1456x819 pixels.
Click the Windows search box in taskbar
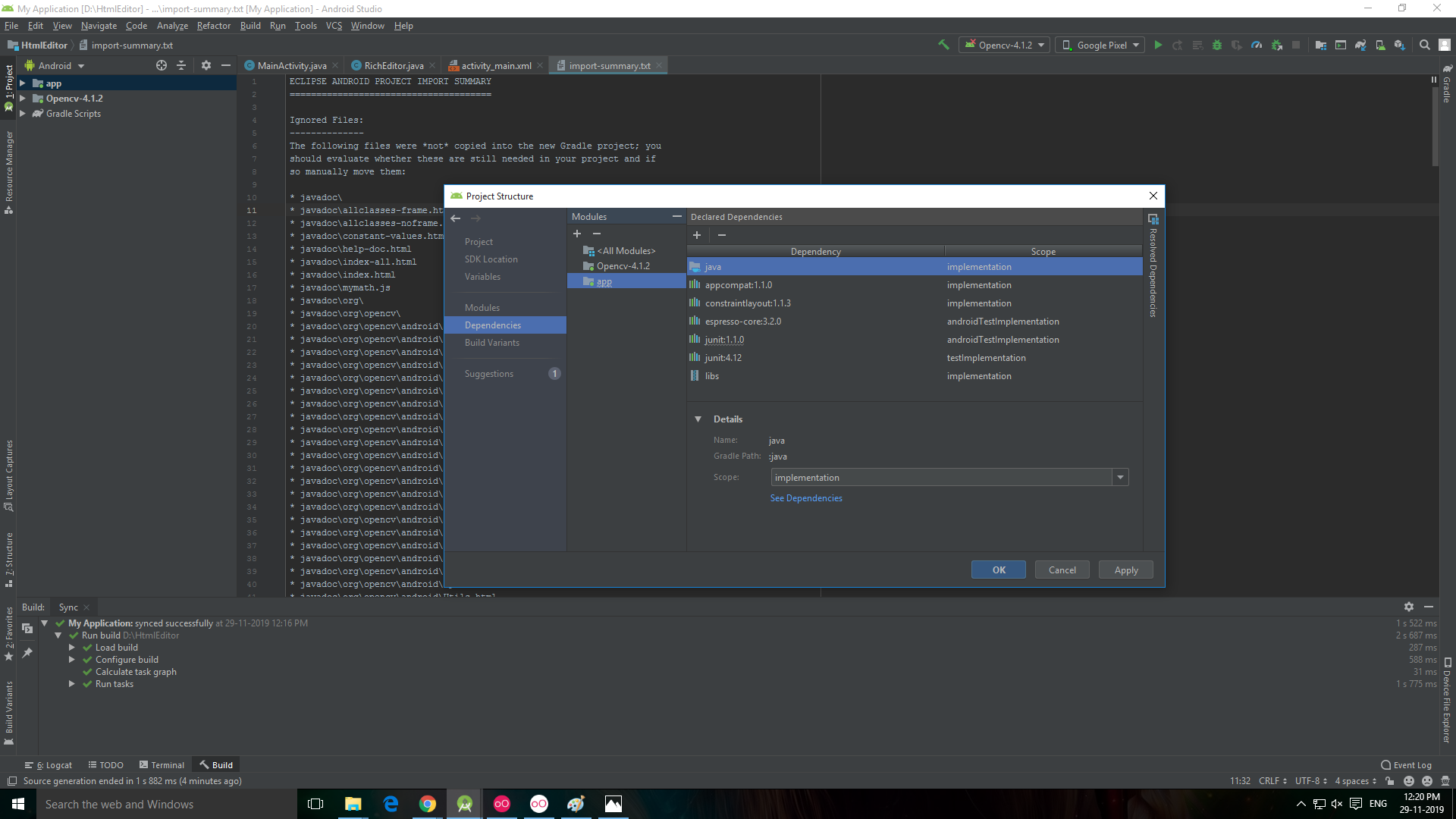point(167,804)
